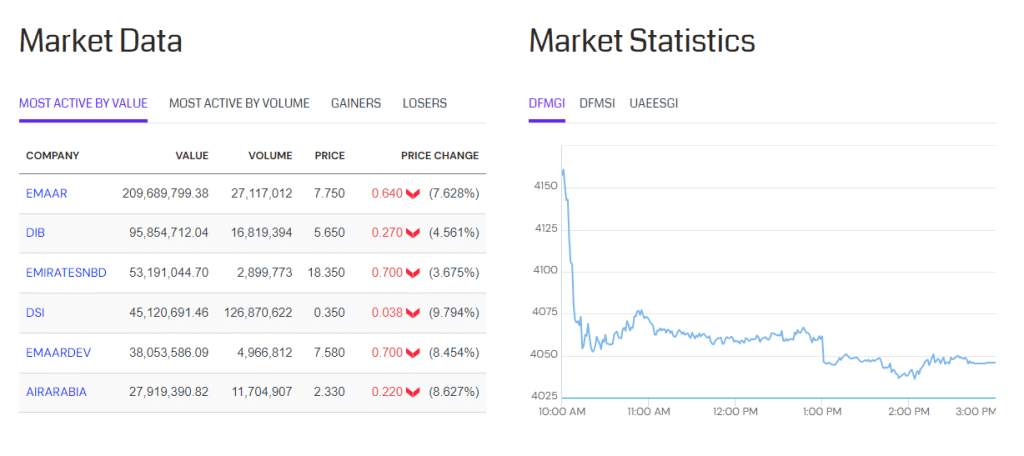
Task: Open the Gainers tab
Action: 356,103
